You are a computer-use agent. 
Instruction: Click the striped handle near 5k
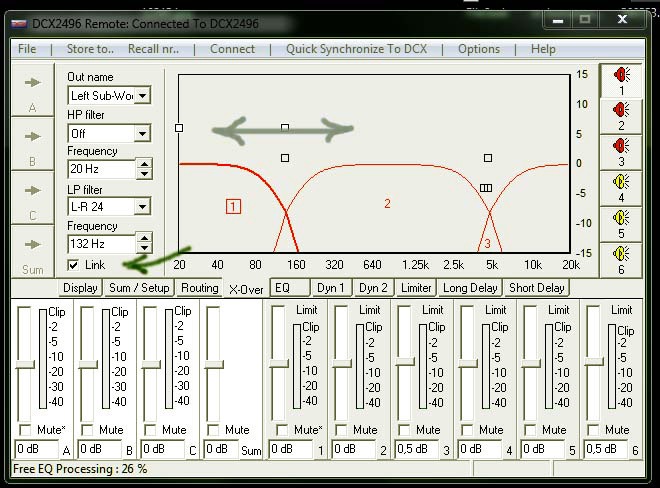coord(486,188)
